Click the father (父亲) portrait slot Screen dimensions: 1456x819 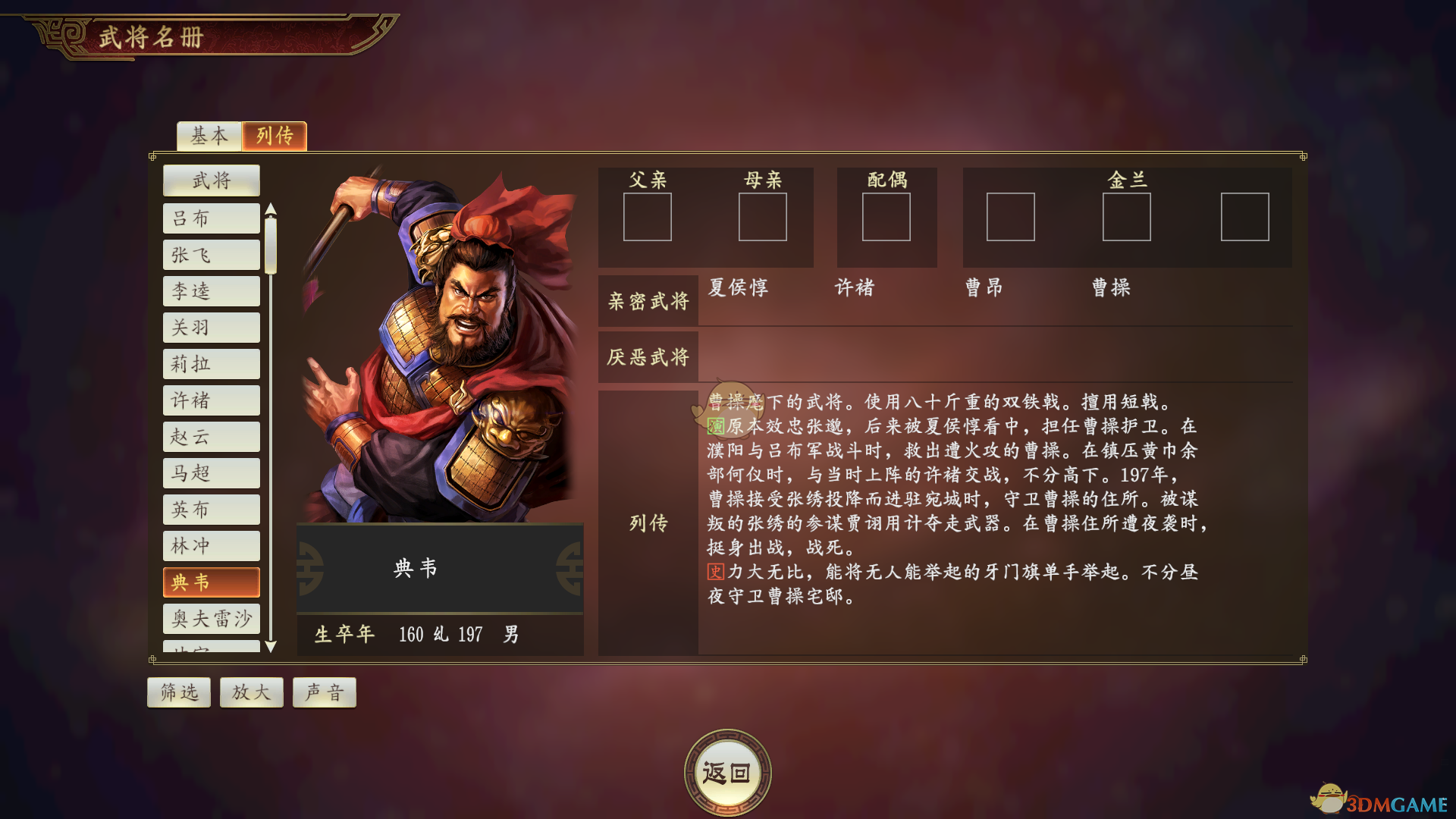(647, 217)
